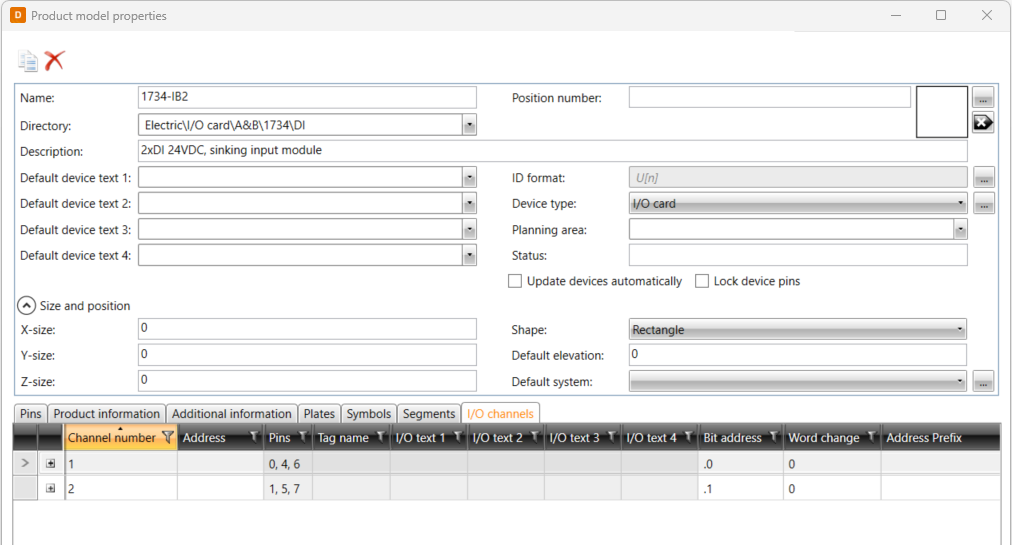Expand row for channel 1
Viewport: 1012px width, 545px height.
pos(51,464)
